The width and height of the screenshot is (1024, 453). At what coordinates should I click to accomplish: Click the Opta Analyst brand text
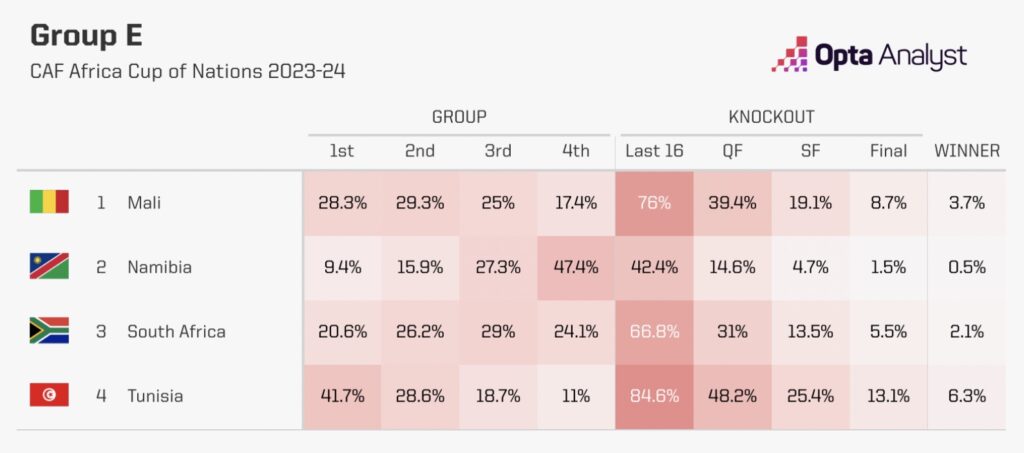pos(893,56)
